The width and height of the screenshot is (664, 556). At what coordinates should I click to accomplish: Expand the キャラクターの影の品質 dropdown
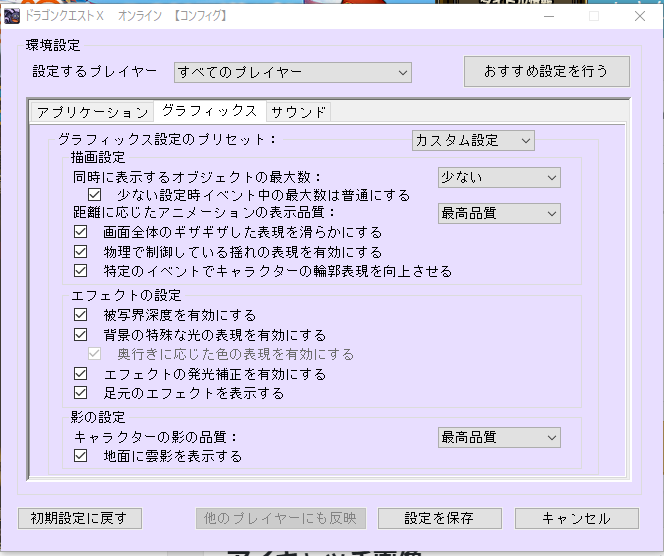point(499,437)
